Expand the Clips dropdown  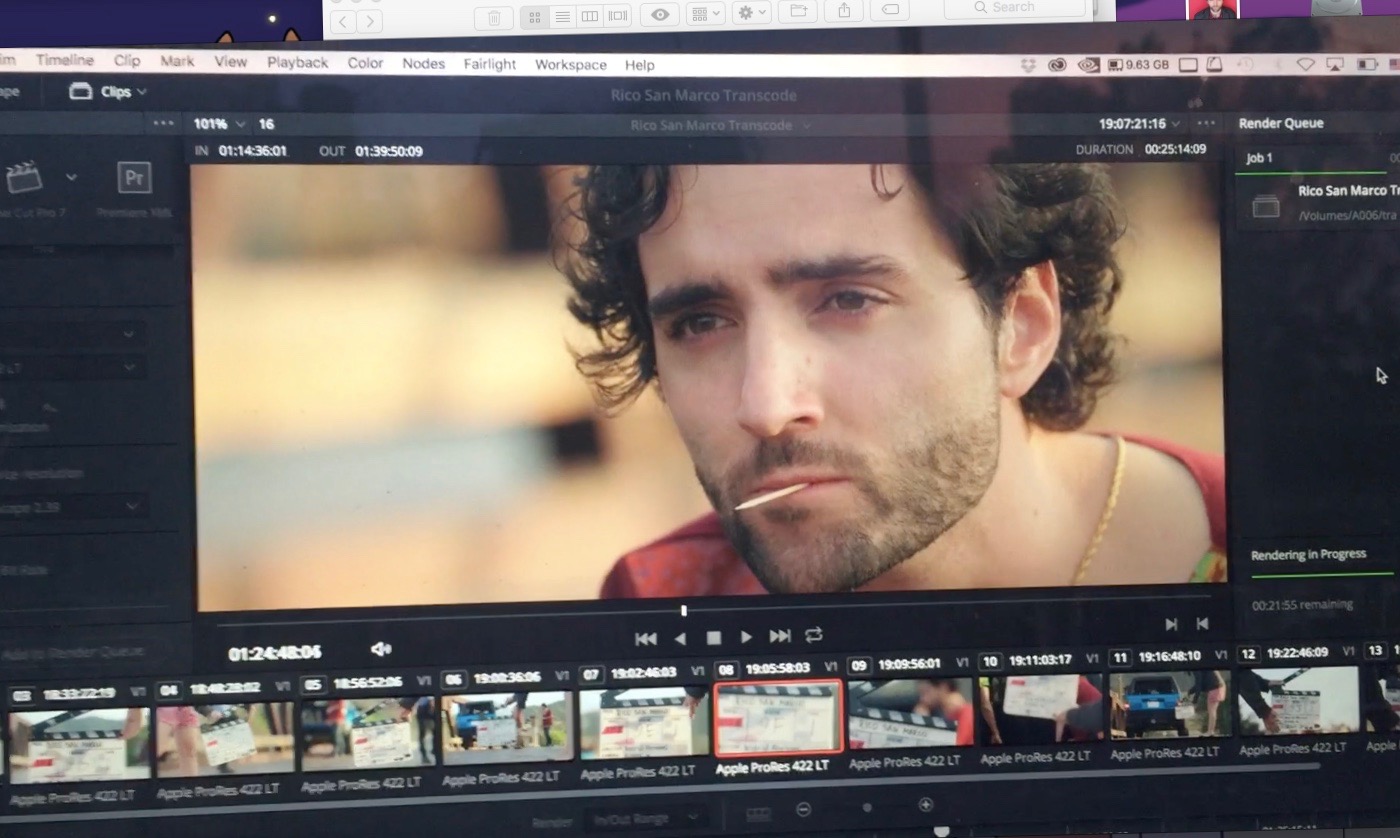pyautogui.click(x=110, y=92)
